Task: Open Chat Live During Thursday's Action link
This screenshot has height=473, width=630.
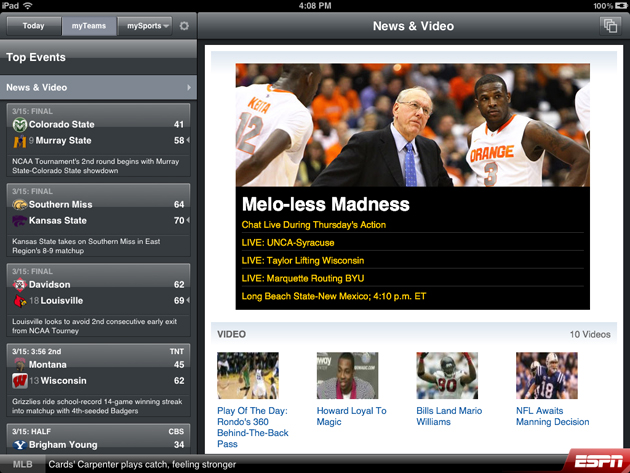Action: [314, 225]
